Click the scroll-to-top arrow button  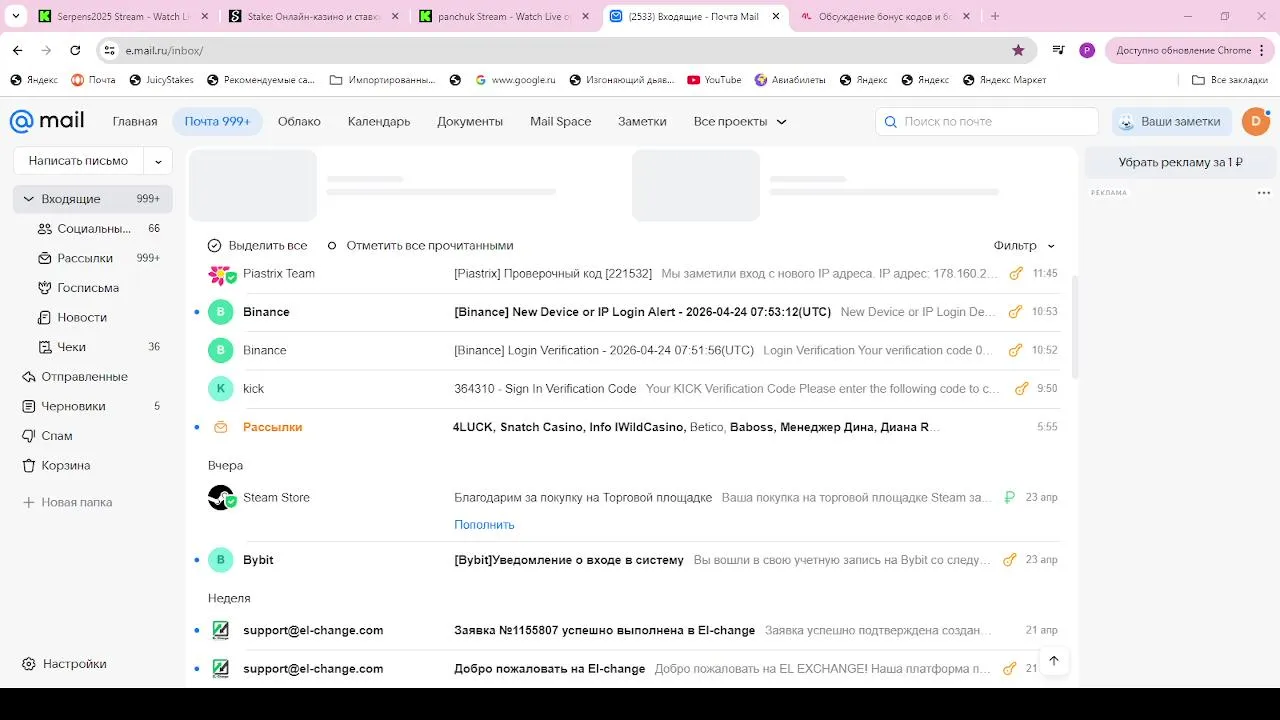coord(1053,661)
